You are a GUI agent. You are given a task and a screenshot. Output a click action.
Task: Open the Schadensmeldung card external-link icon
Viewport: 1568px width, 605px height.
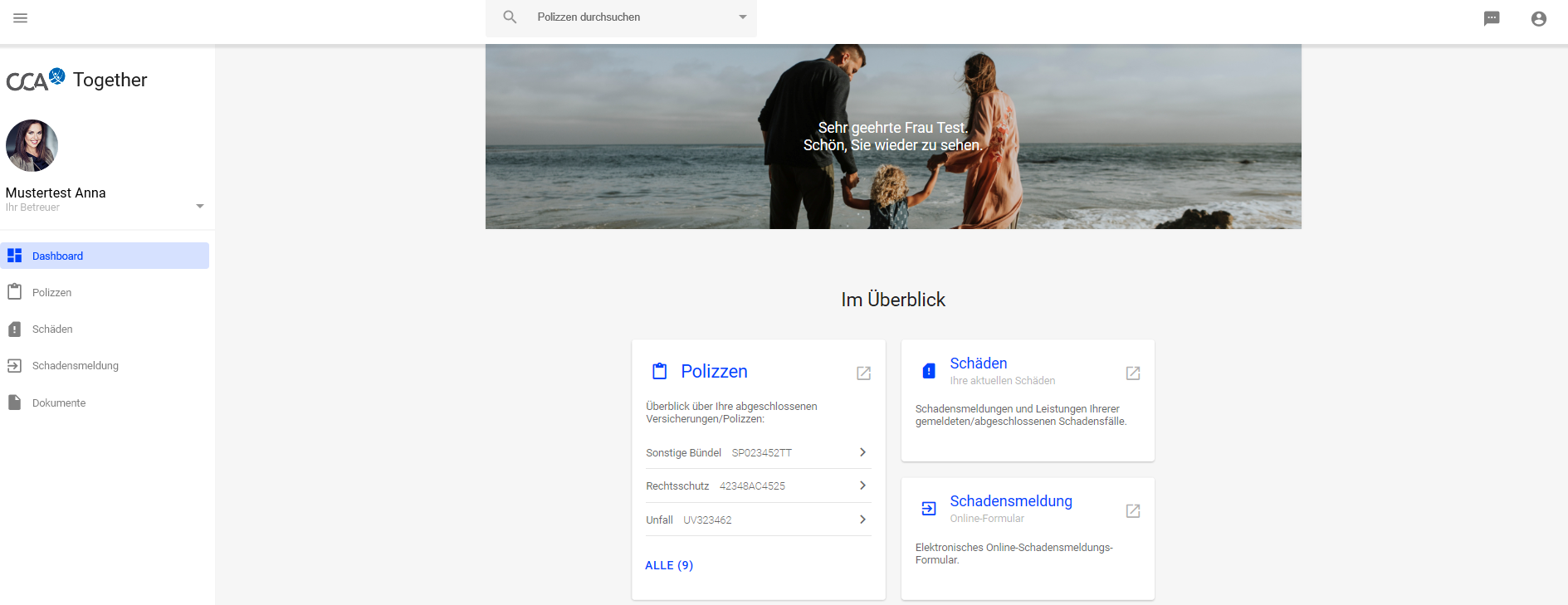click(x=1133, y=511)
